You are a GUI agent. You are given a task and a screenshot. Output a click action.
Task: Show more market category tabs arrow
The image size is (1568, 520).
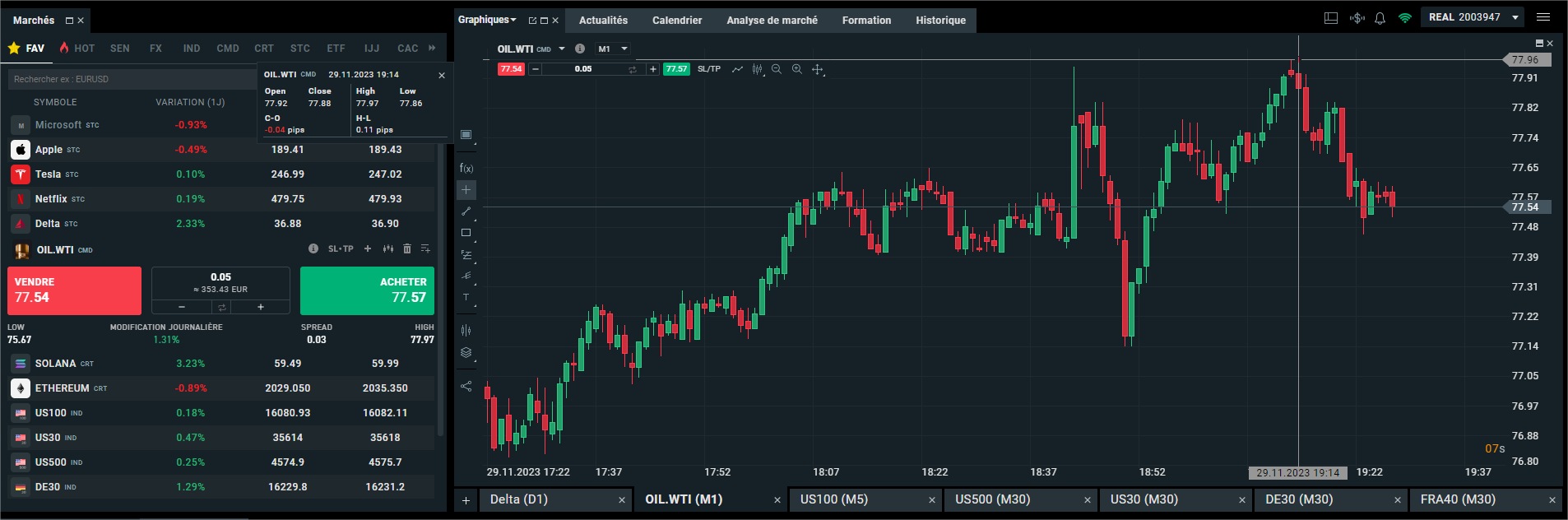pyautogui.click(x=432, y=49)
